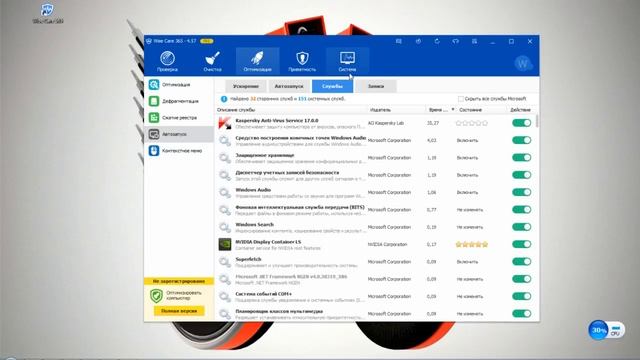
Task: Toggle the Superfetch service switch
Action: (x=522, y=262)
